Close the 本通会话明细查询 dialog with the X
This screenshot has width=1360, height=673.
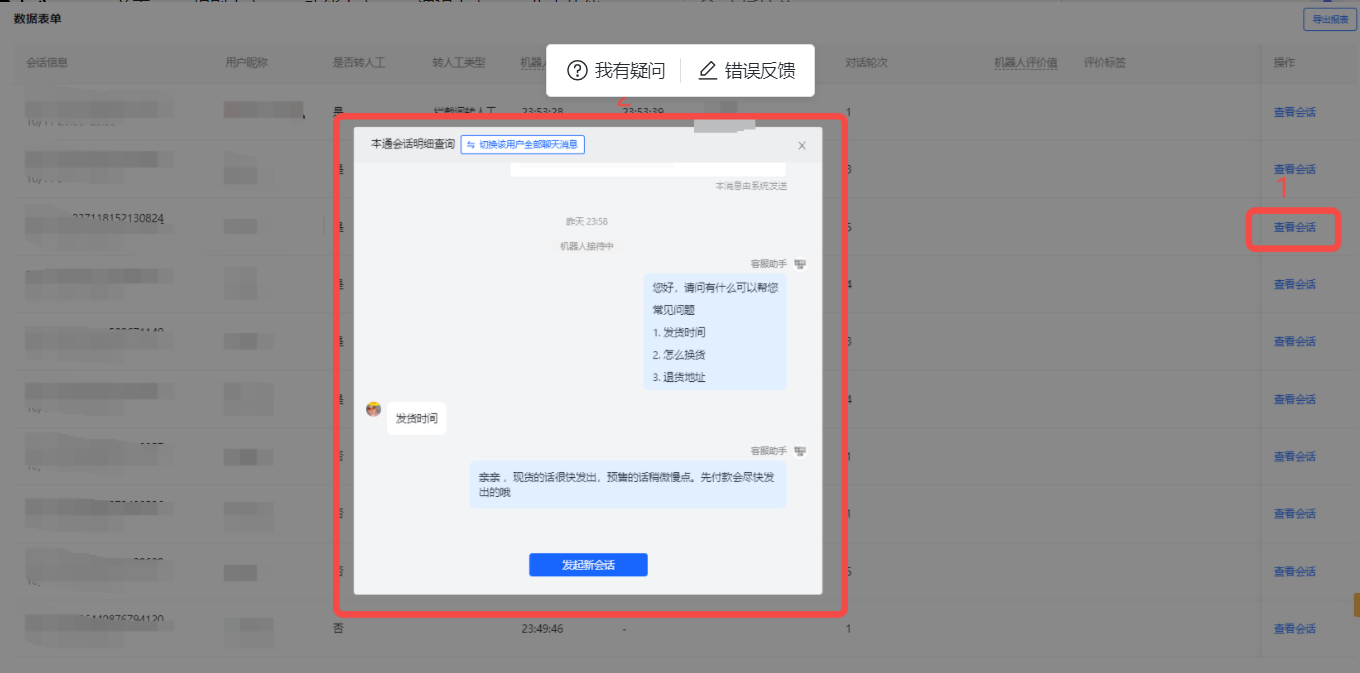[801, 146]
